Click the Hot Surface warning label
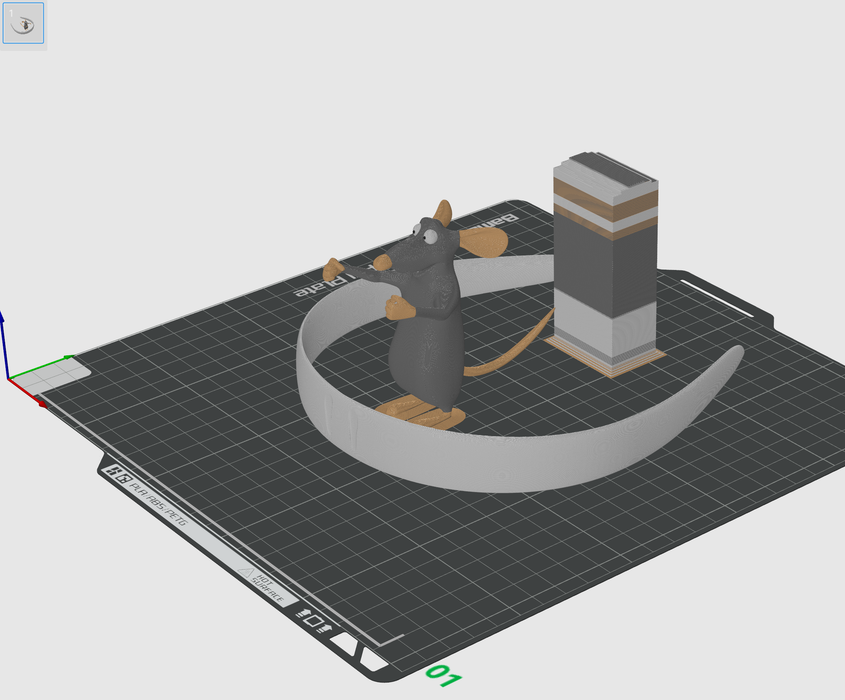Viewport: 845px width, 700px height. (x=263, y=587)
